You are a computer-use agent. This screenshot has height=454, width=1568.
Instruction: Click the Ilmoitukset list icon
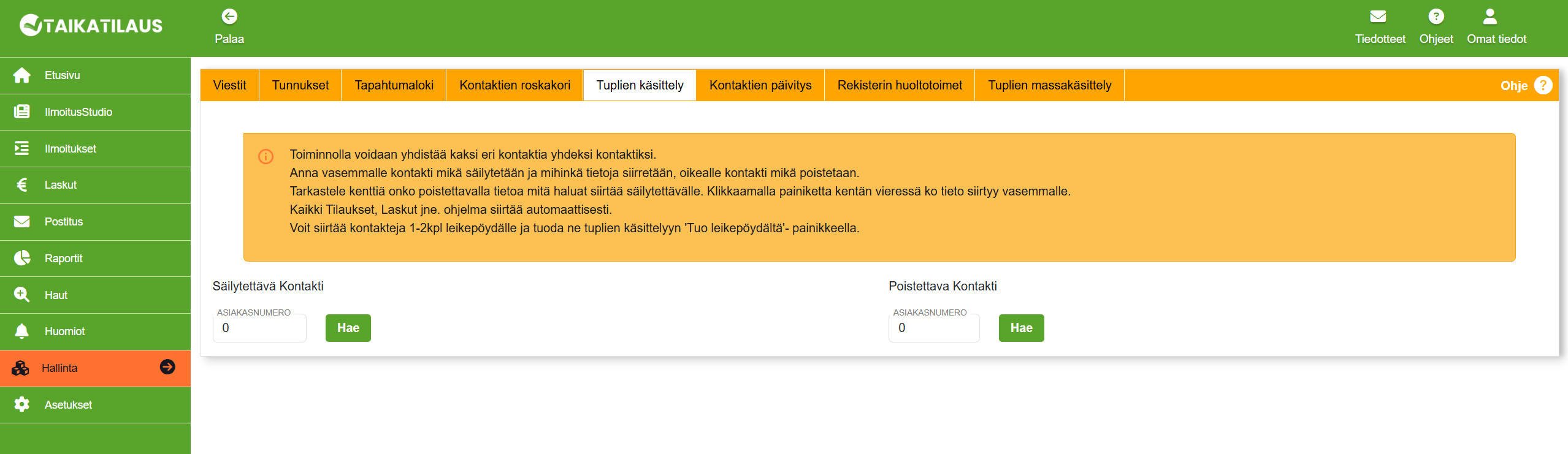22,148
